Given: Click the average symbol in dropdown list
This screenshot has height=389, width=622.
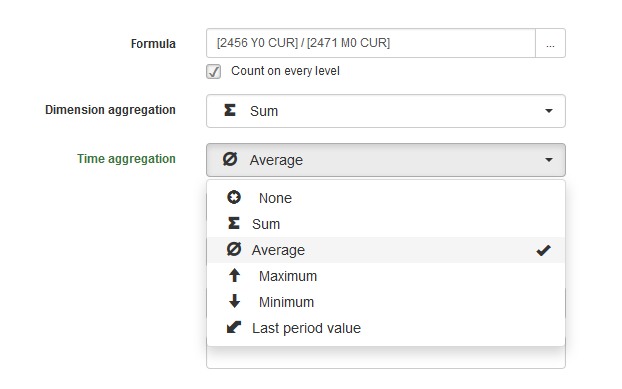Looking at the screenshot, I should click(x=234, y=249).
